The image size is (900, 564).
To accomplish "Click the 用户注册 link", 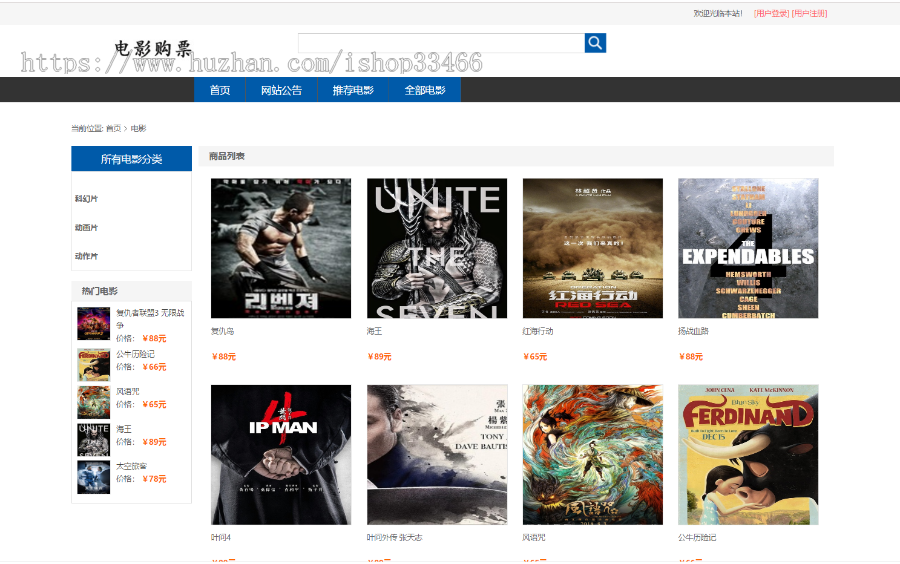I will (809, 13).
